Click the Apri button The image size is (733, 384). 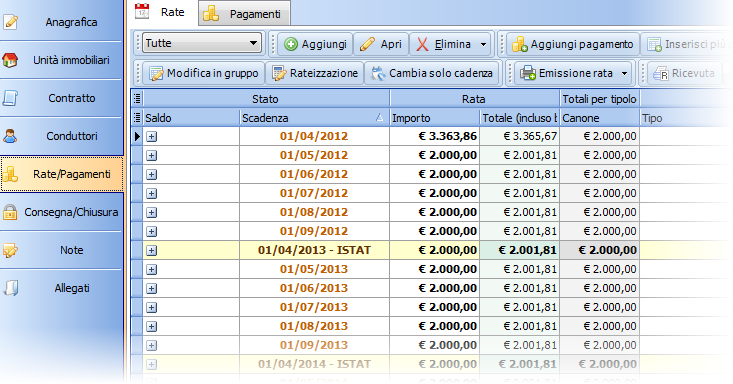point(381,44)
